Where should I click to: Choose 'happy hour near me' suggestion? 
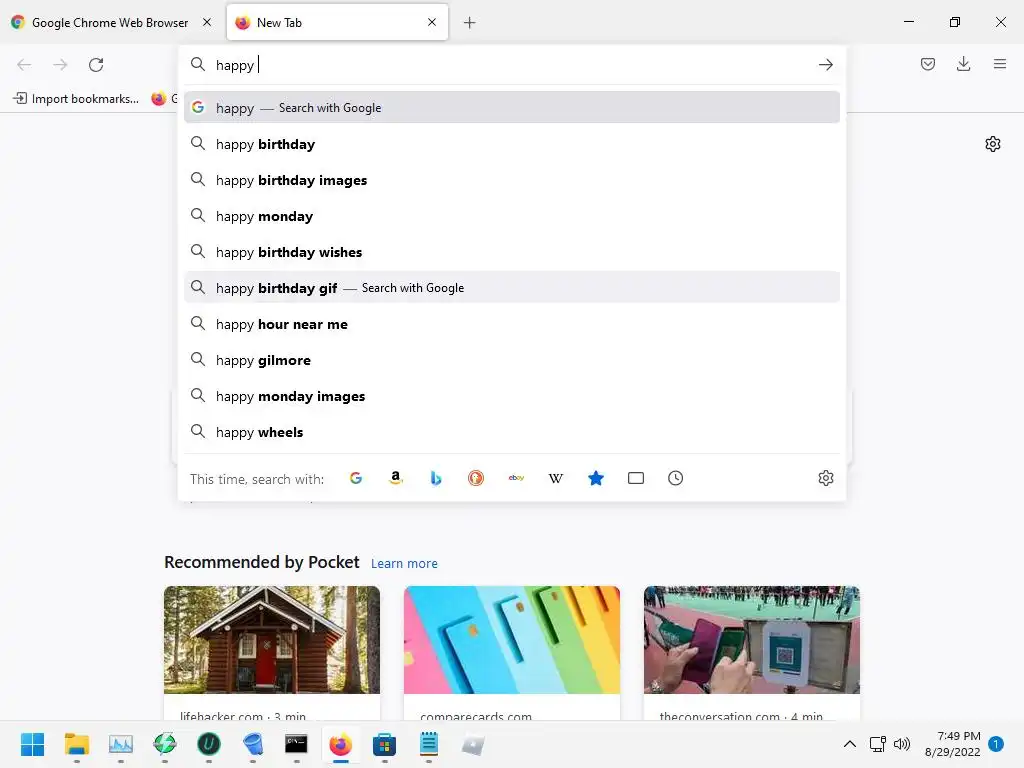coord(512,324)
